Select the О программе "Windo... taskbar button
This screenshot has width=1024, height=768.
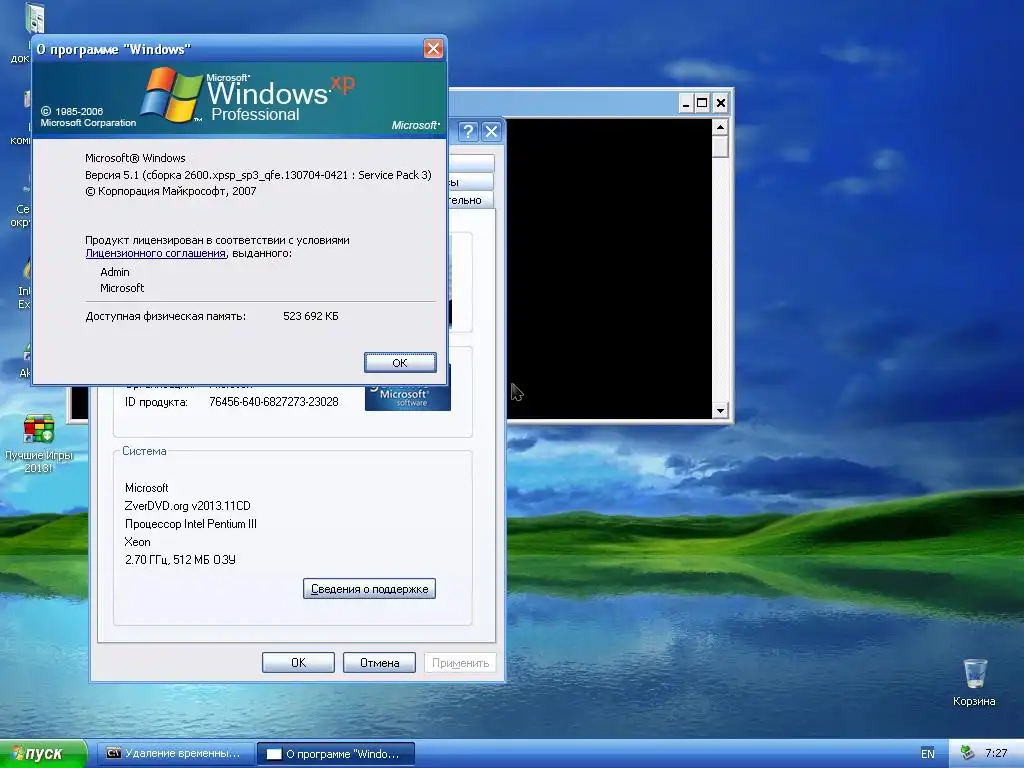(x=336, y=754)
